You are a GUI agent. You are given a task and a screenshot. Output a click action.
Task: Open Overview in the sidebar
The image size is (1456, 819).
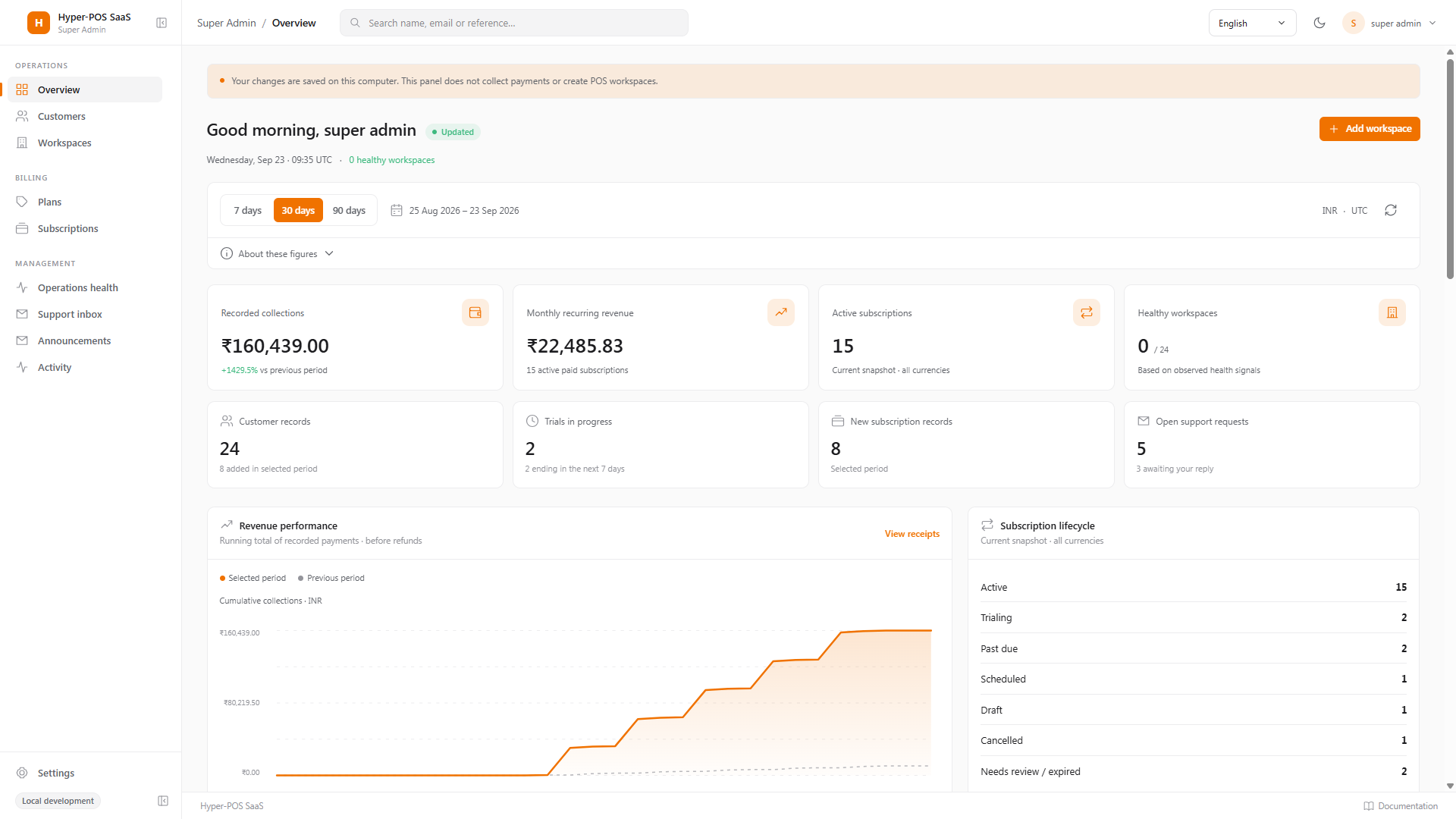(x=85, y=89)
